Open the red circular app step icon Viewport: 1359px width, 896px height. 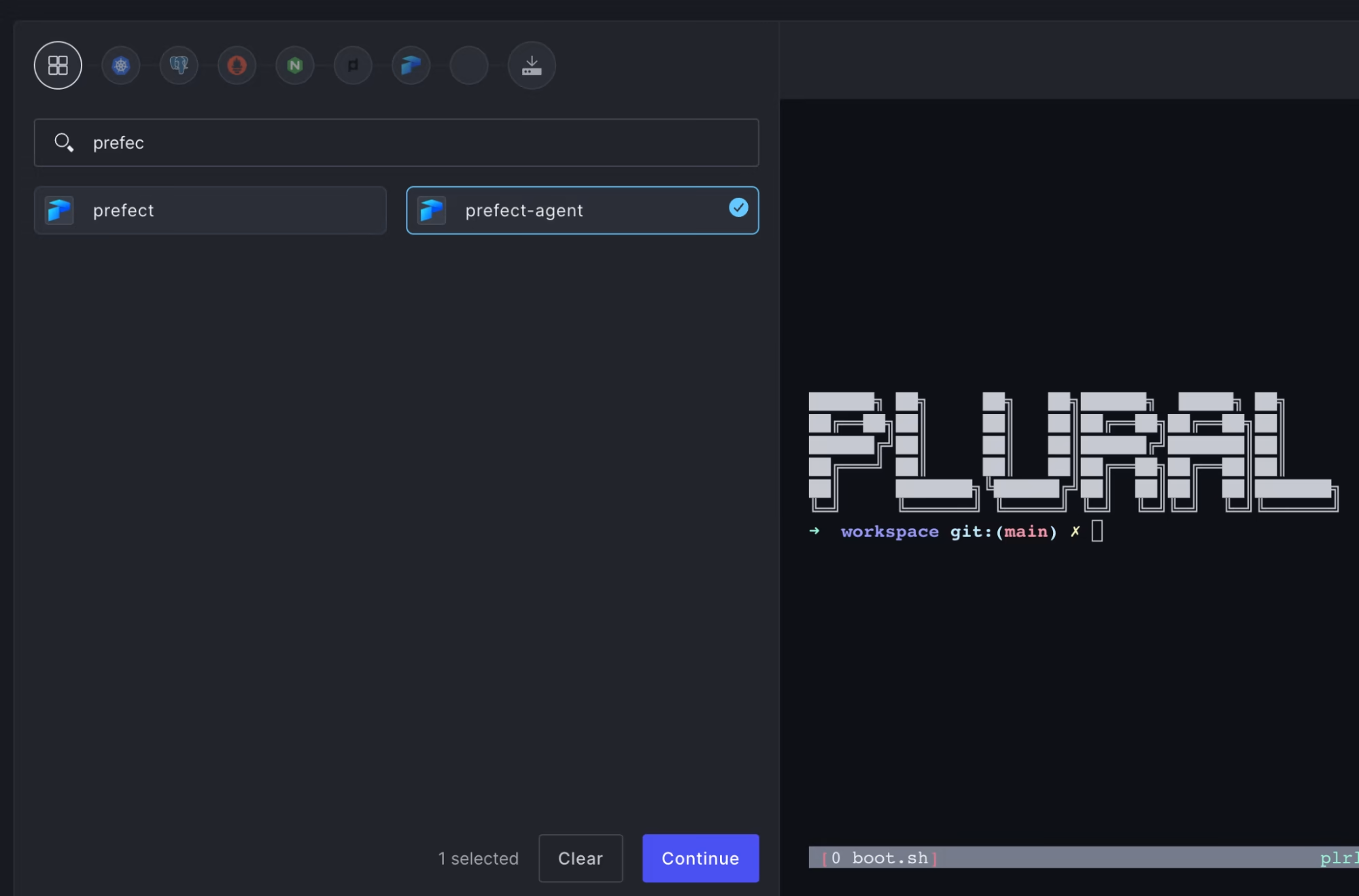237,65
